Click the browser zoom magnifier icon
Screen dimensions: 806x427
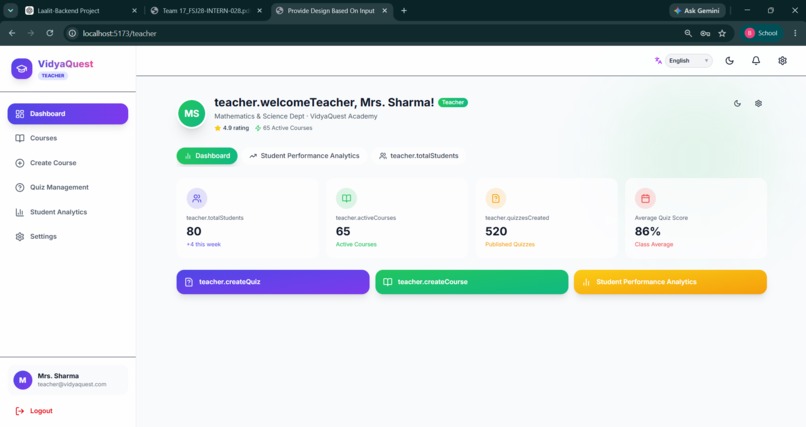(x=688, y=33)
